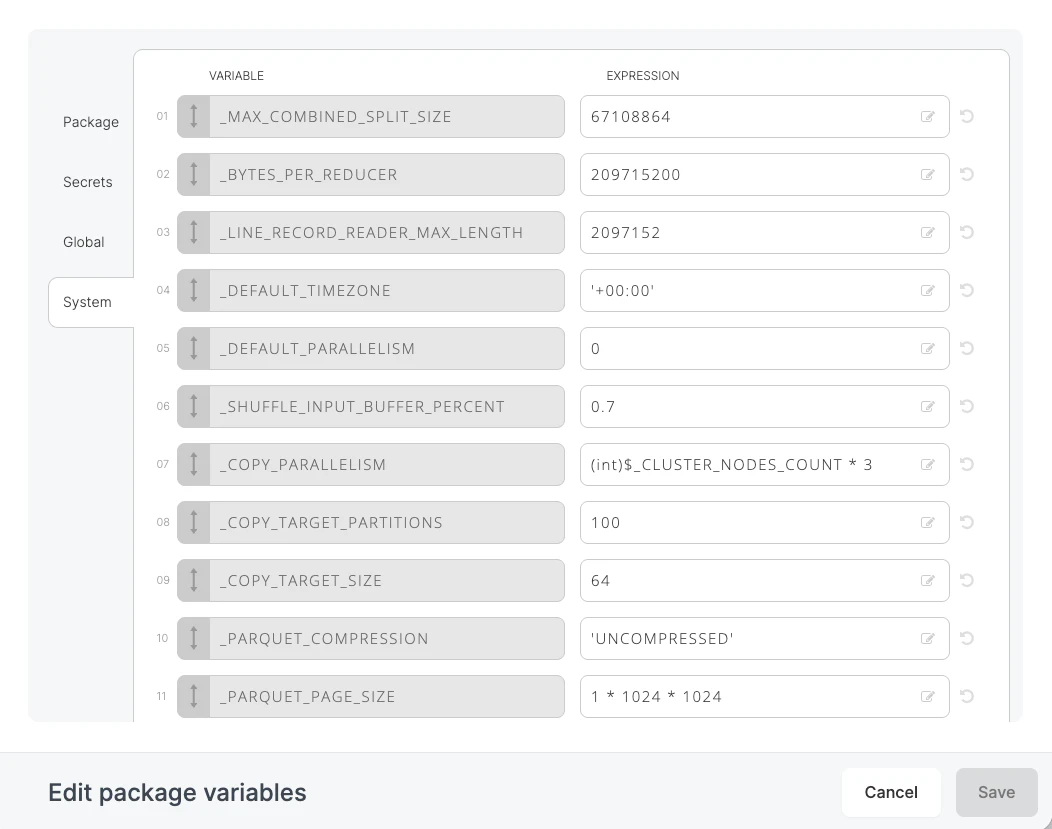
Task: Select the System tab
Action: pos(91,302)
